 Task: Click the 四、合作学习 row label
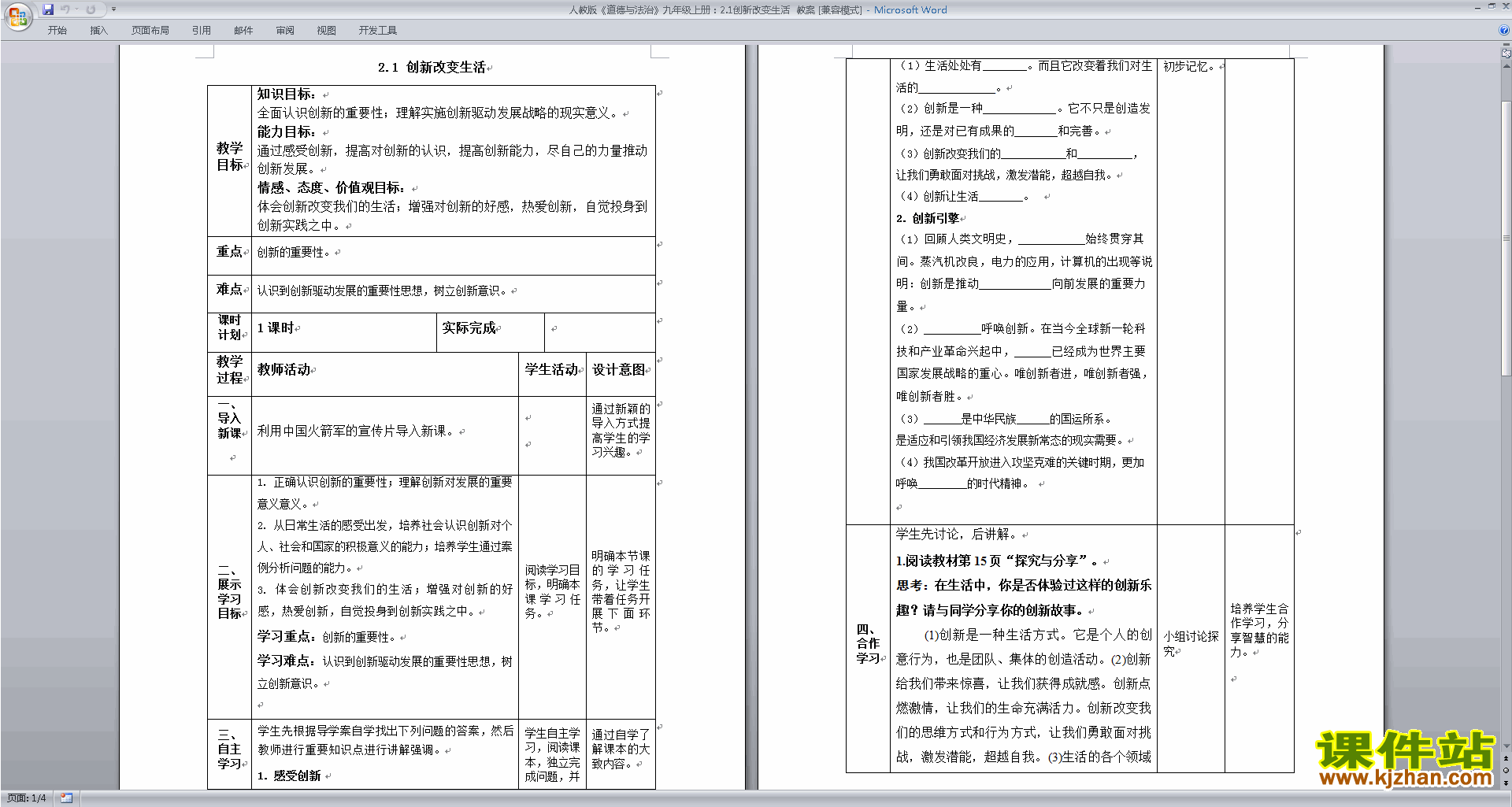[868, 643]
